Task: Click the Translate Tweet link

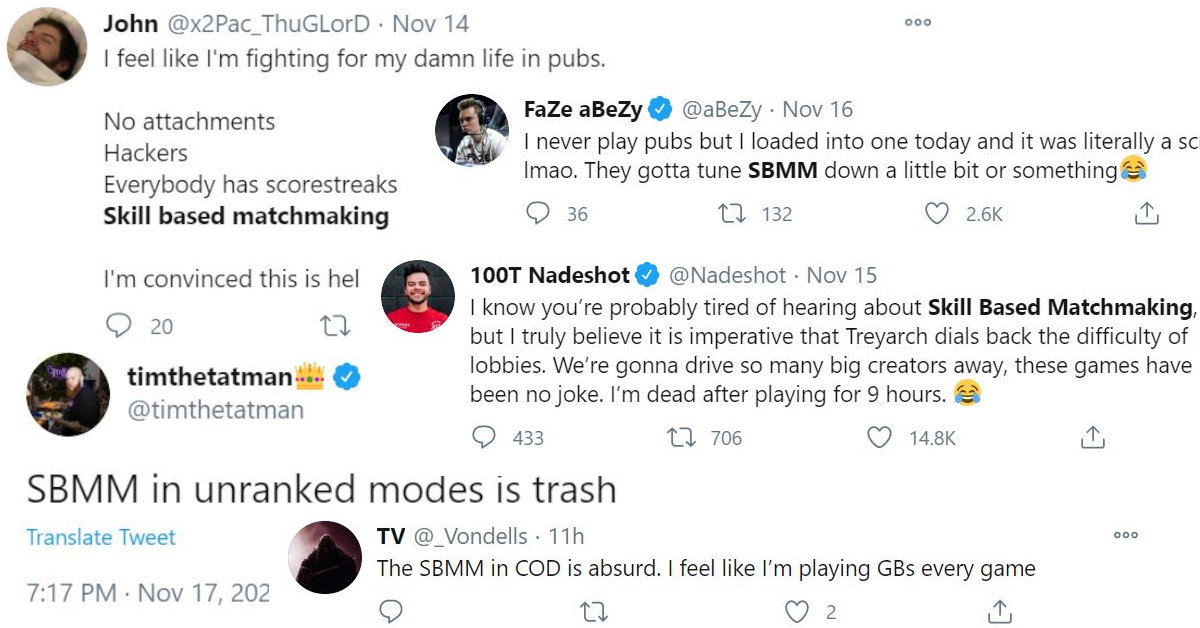Action: (99, 537)
